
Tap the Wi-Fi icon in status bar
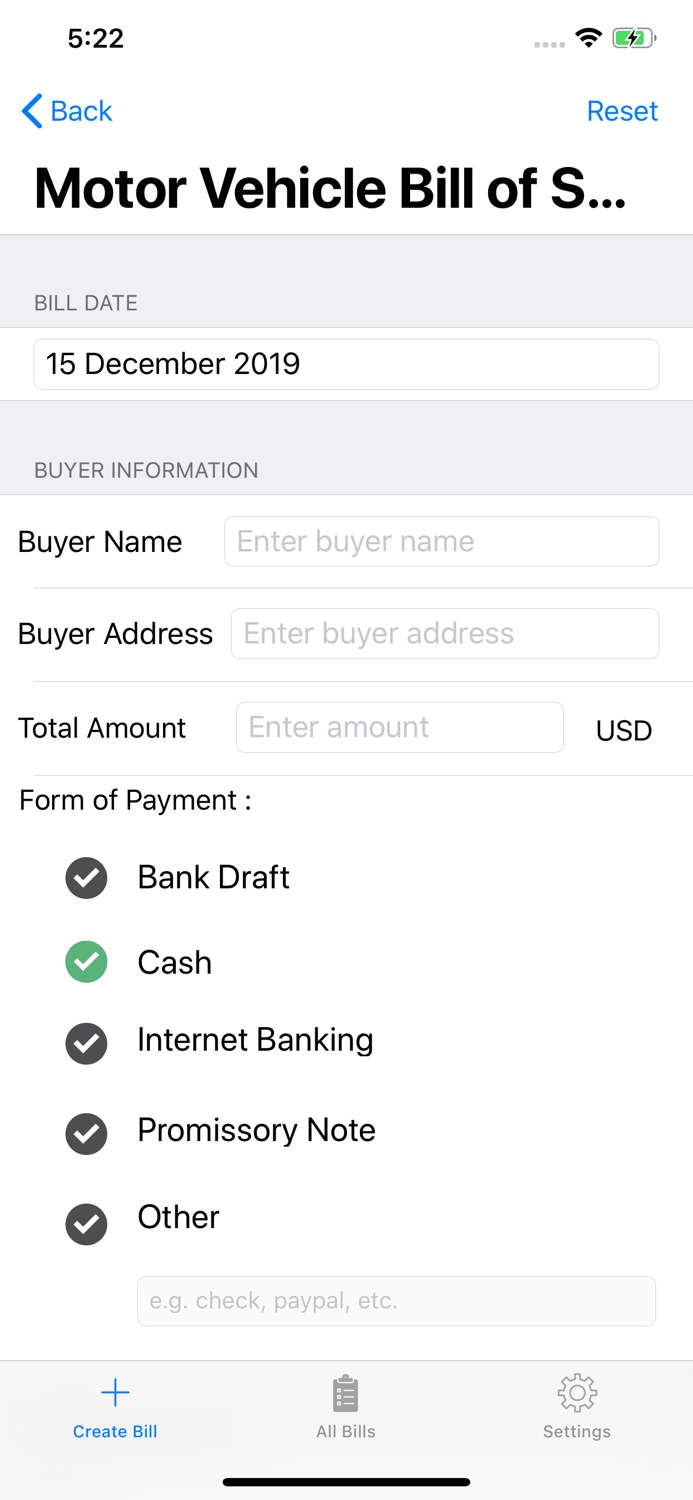pos(588,37)
